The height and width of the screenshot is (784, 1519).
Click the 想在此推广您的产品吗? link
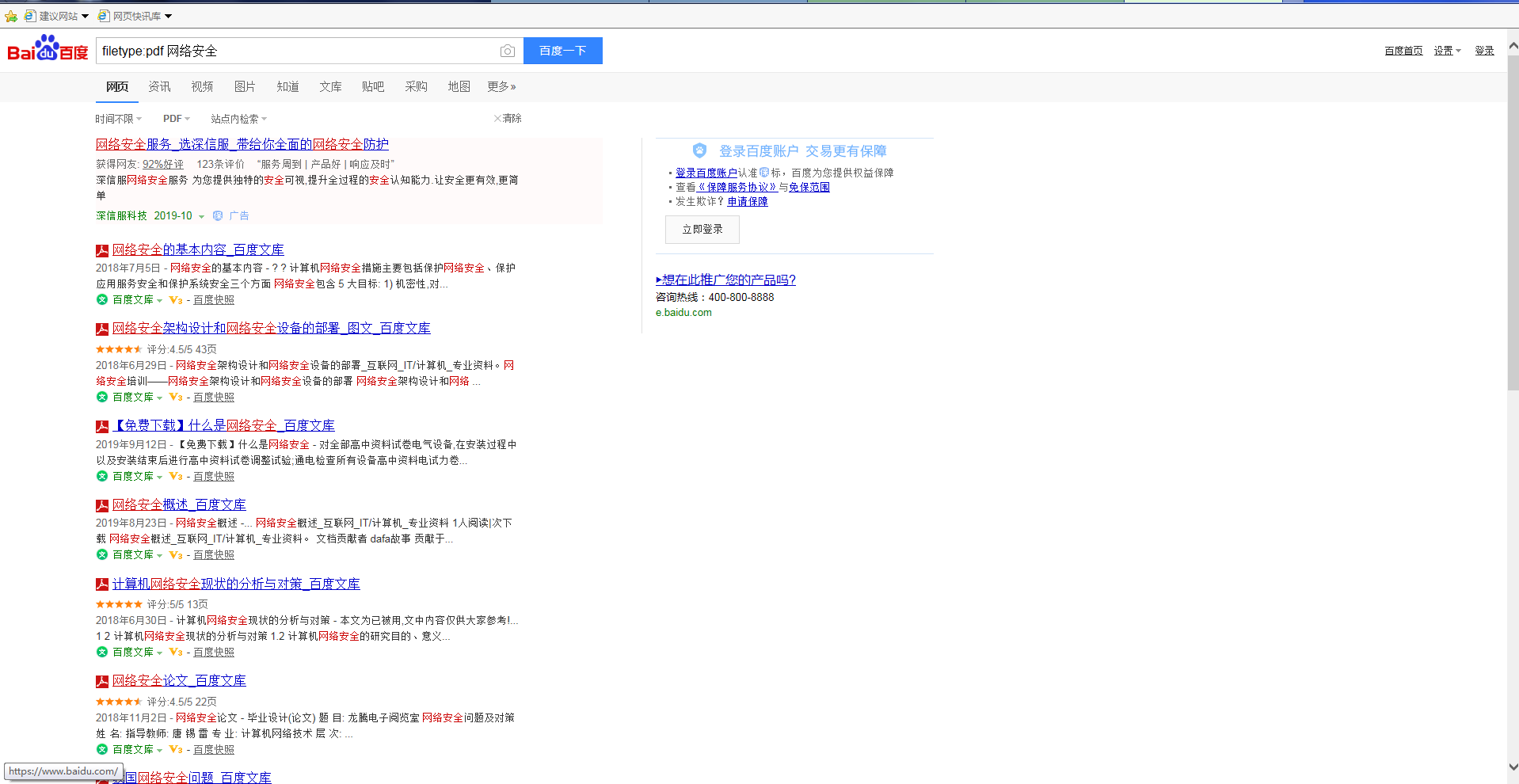pos(725,280)
